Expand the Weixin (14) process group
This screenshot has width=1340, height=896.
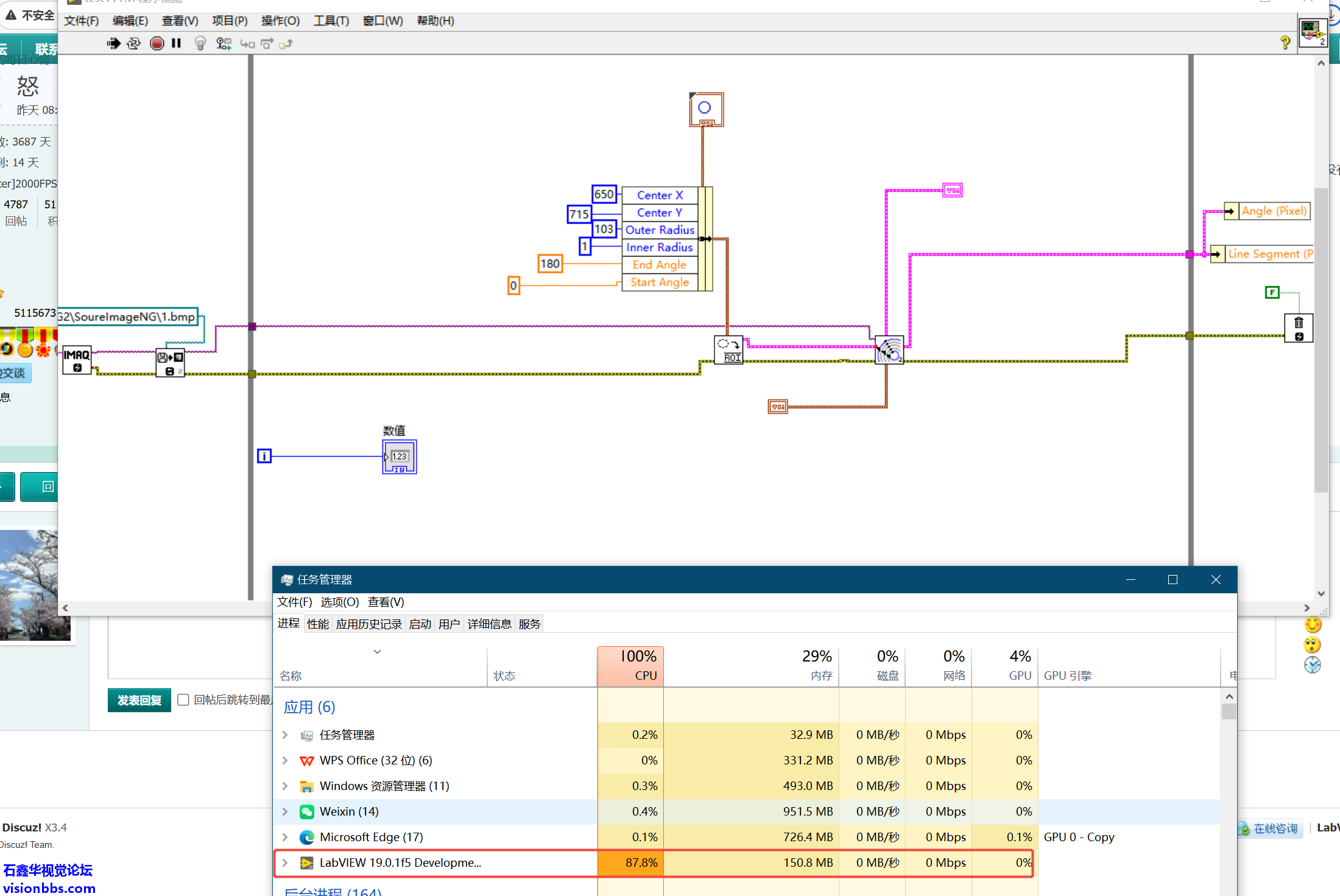point(284,811)
